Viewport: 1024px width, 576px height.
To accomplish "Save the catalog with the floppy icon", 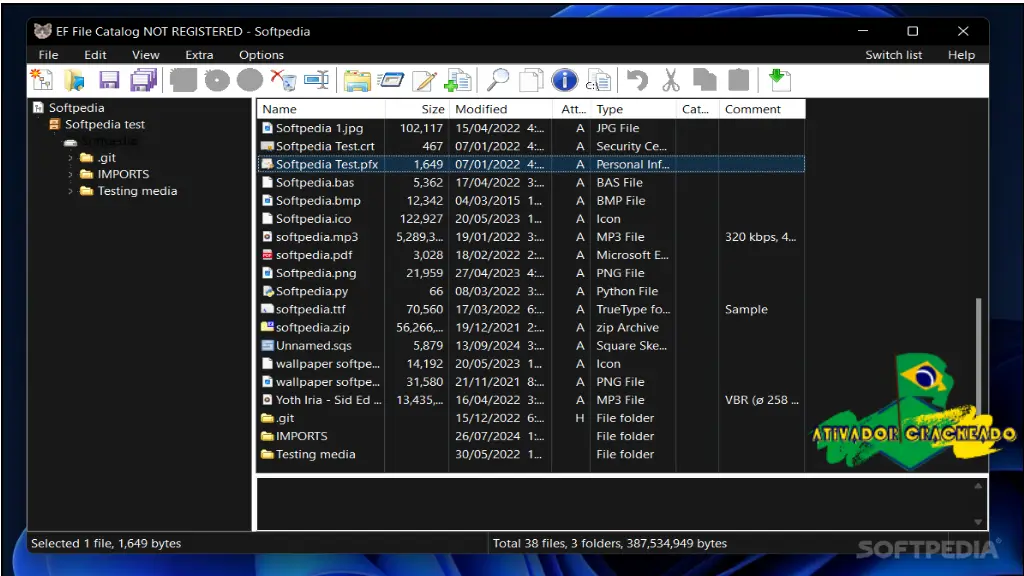I will pyautogui.click(x=109, y=80).
